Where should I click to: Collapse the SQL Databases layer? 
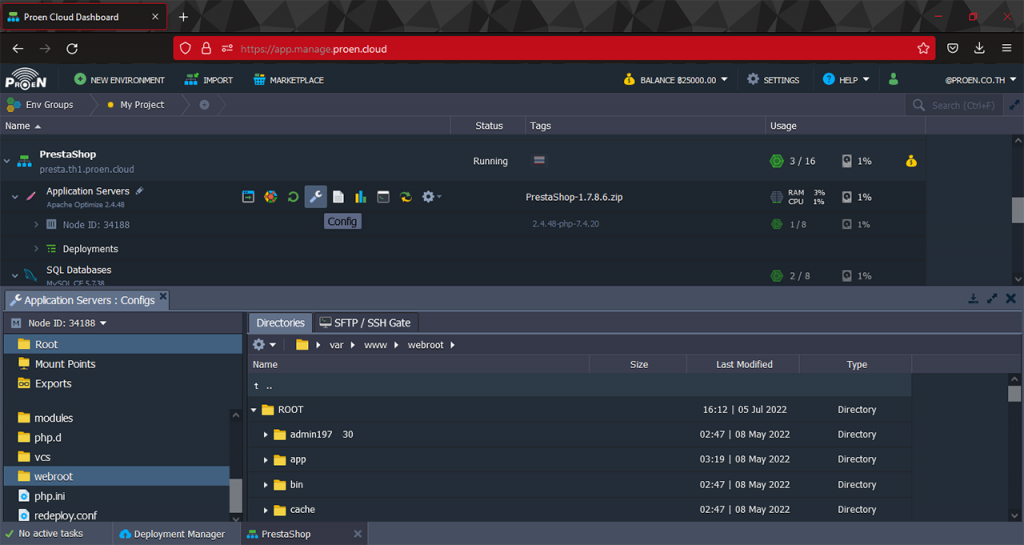(14, 275)
